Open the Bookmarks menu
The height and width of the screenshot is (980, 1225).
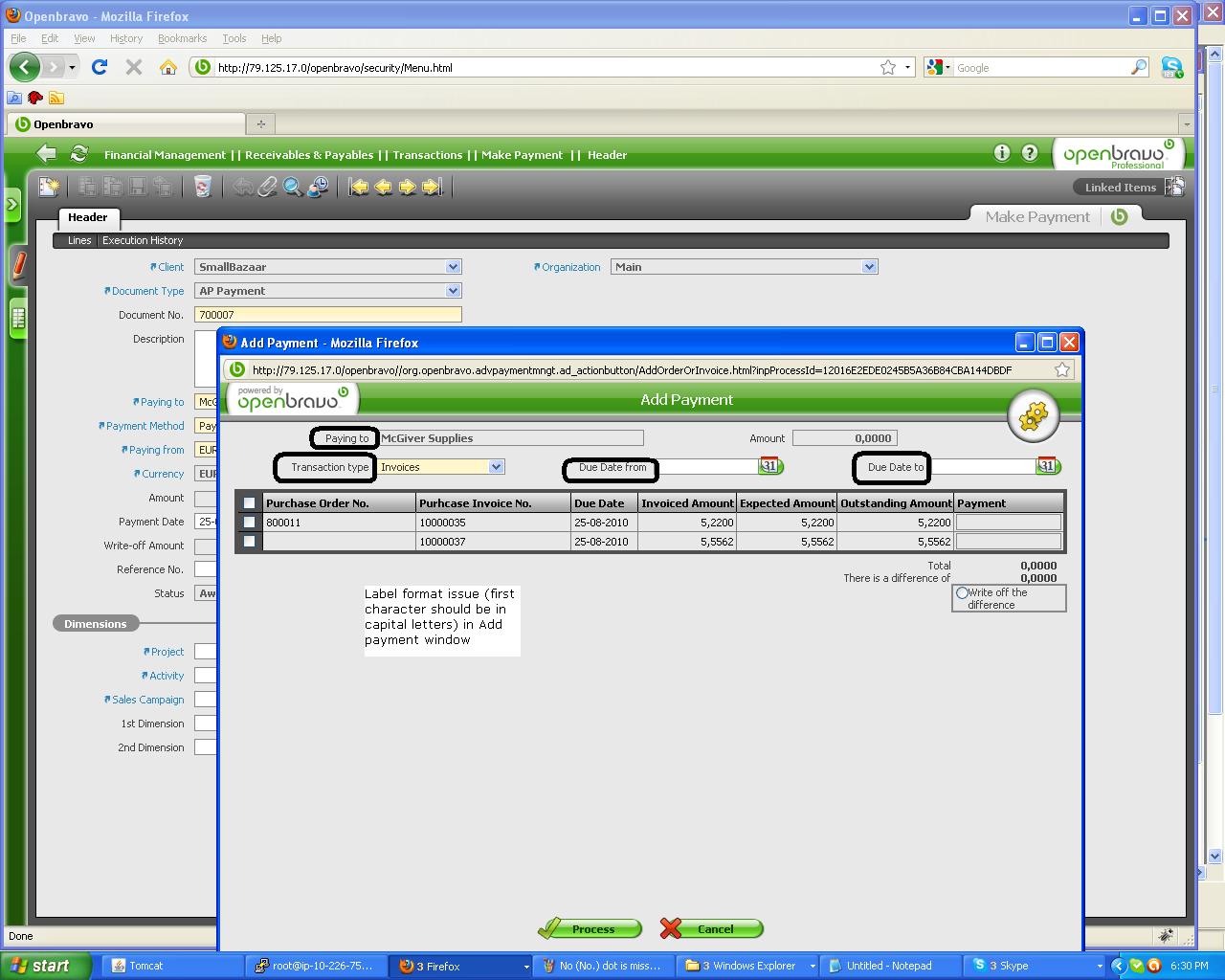(x=182, y=38)
